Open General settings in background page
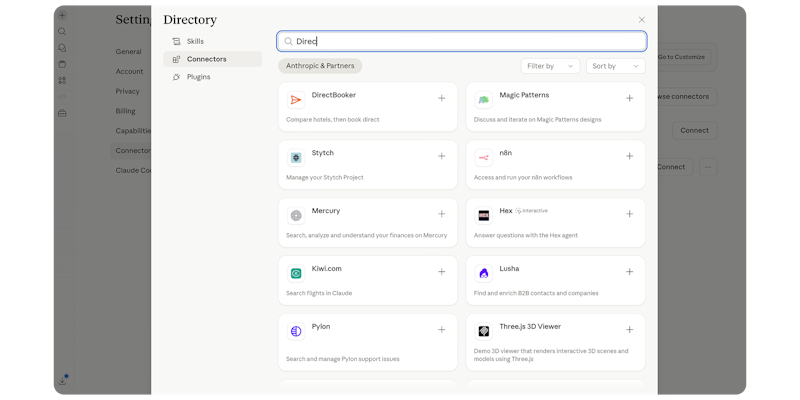The image size is (800, 400). pyautogui.click(x=128, y=52)
